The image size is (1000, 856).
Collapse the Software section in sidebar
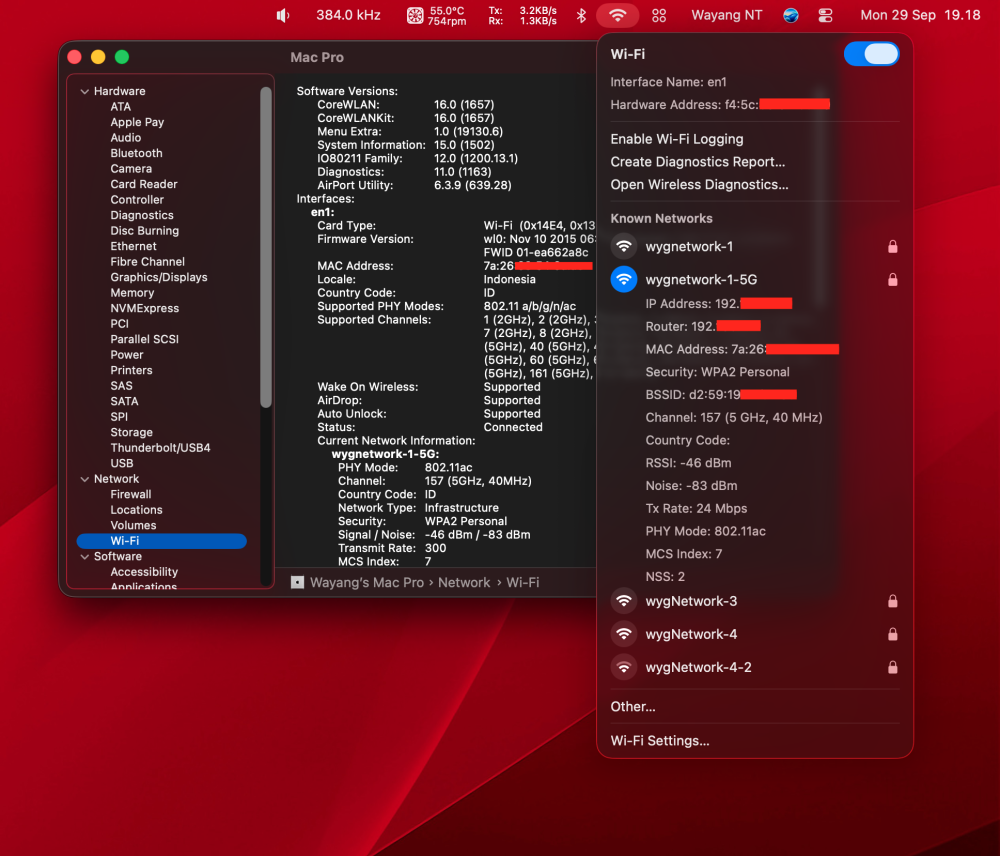click(x=84, y=557)
